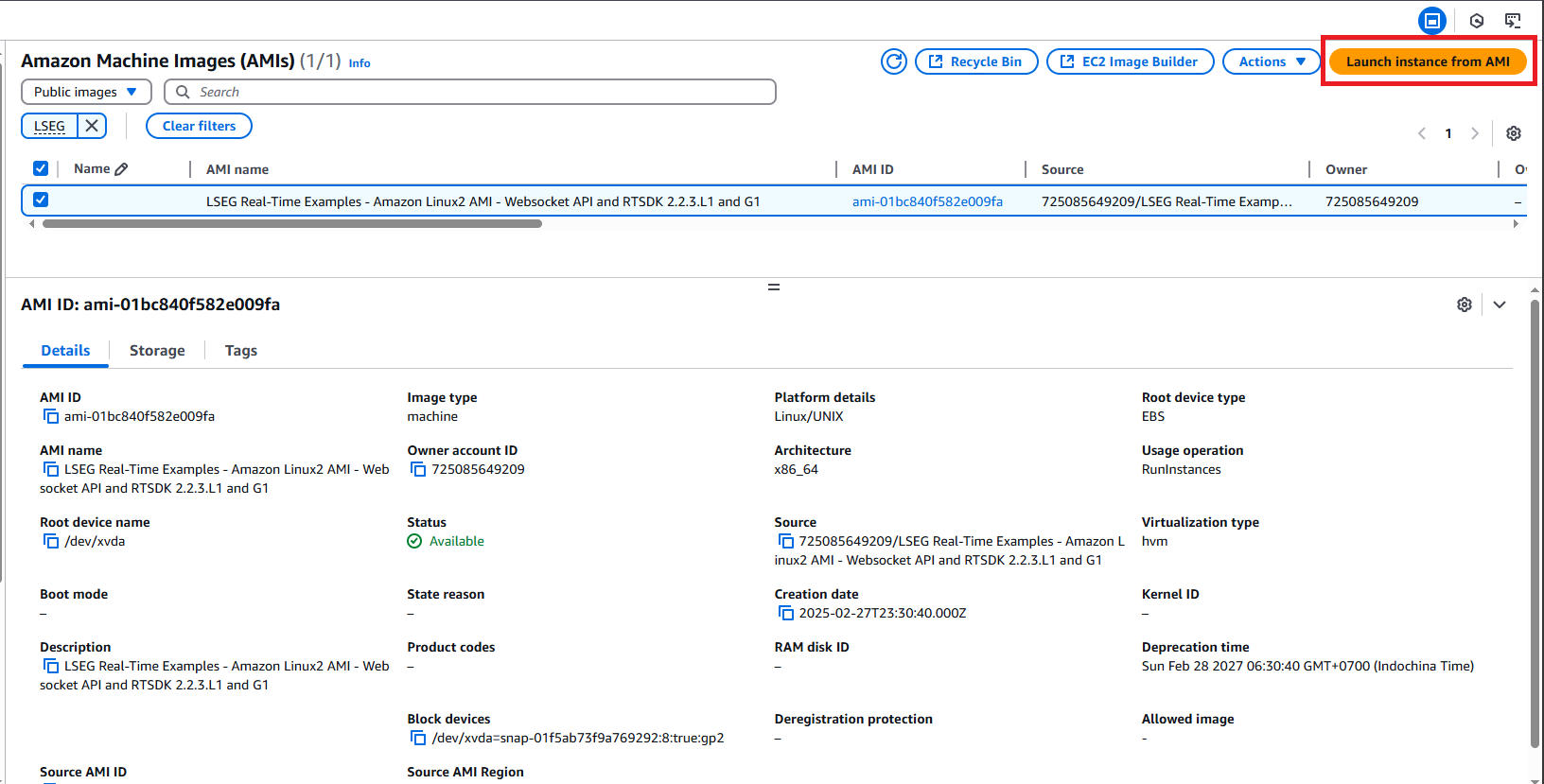The height and width of the screenshot is (784, 1544).
Task: Copy the Creation date value
Action: click(785, 613)
